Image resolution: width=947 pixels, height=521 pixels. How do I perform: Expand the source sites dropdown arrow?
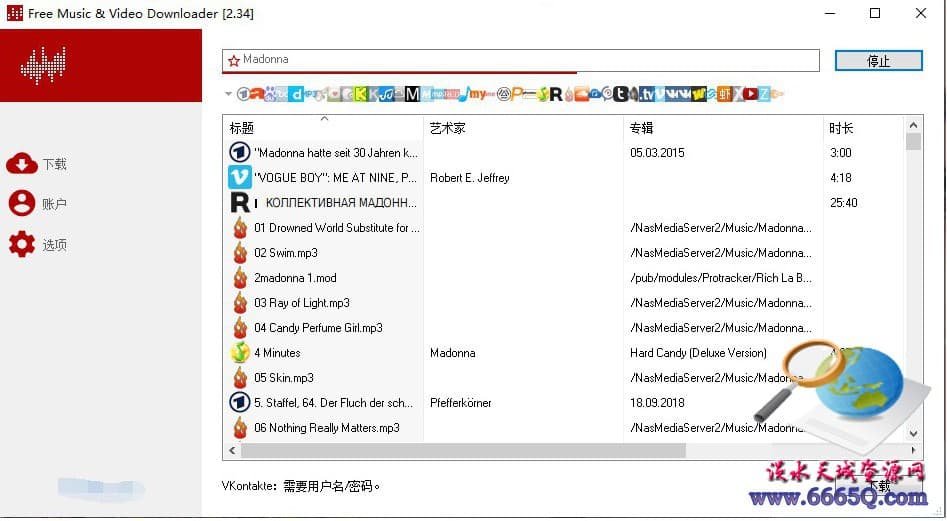[228, 94]
